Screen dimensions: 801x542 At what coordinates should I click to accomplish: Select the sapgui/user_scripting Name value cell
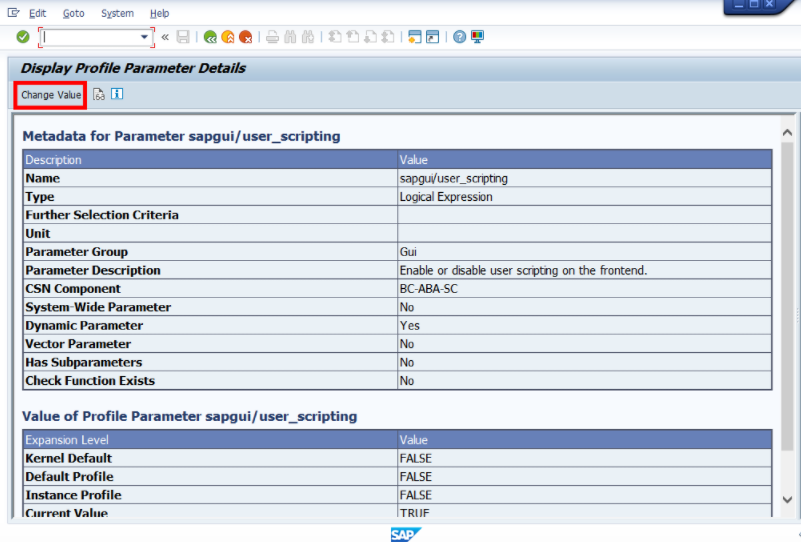584,178
